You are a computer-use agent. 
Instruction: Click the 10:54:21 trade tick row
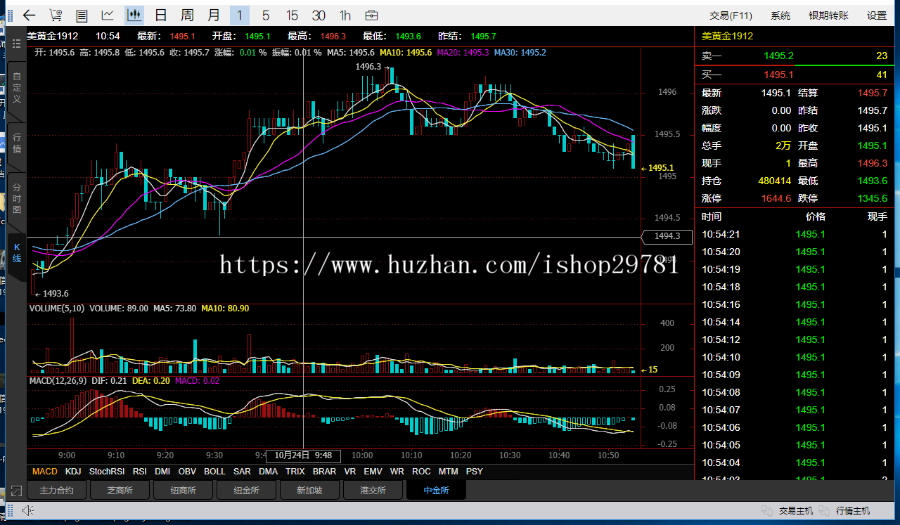tap(794, 234)
